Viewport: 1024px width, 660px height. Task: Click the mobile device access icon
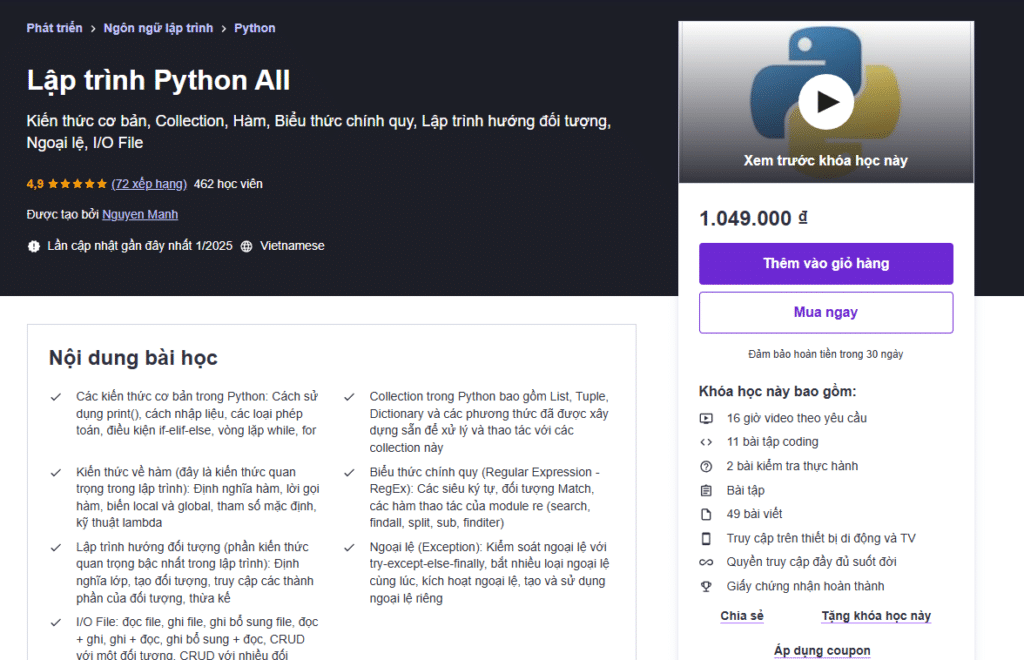[x=706, y=539]
